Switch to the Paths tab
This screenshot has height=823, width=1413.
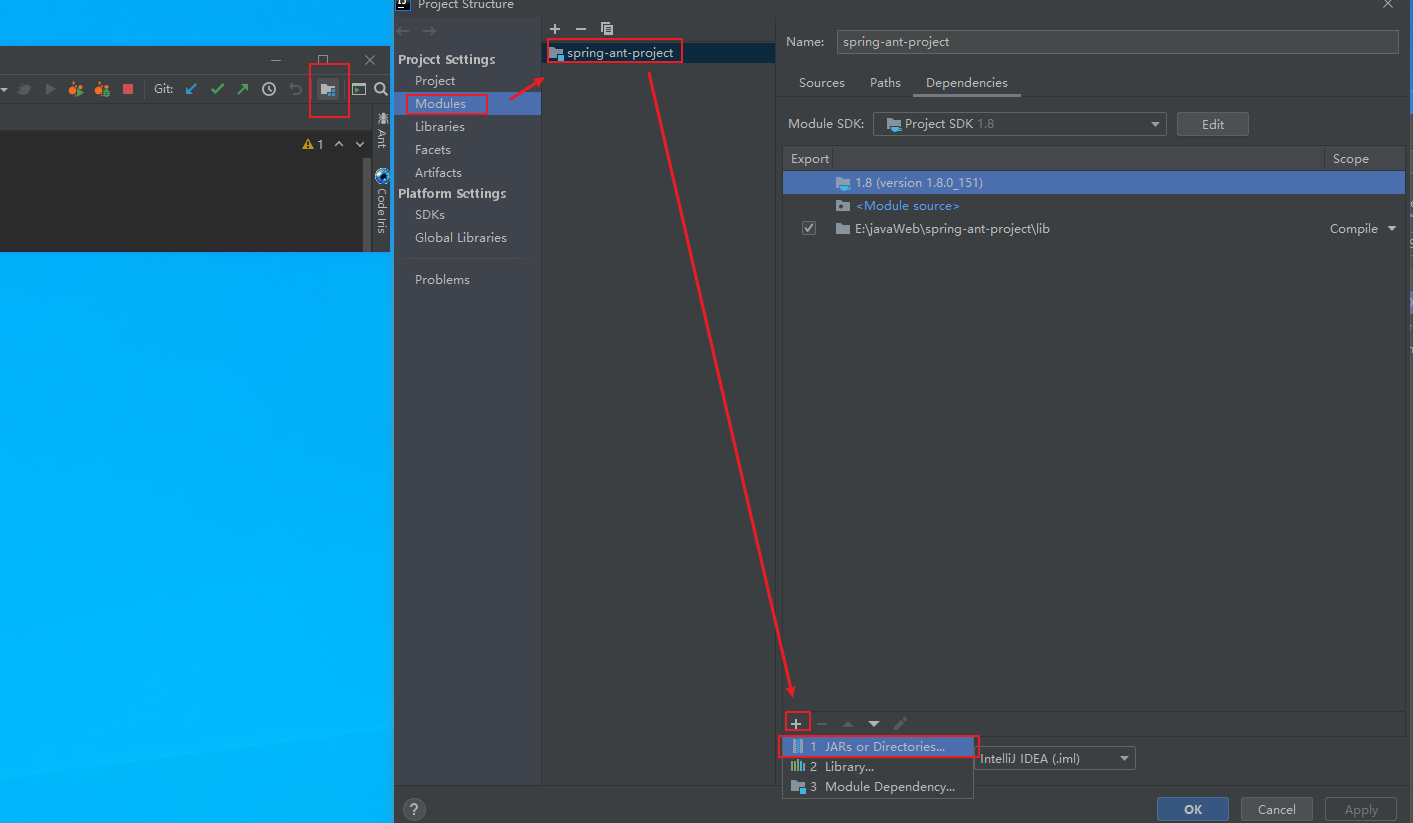point(885,83)
